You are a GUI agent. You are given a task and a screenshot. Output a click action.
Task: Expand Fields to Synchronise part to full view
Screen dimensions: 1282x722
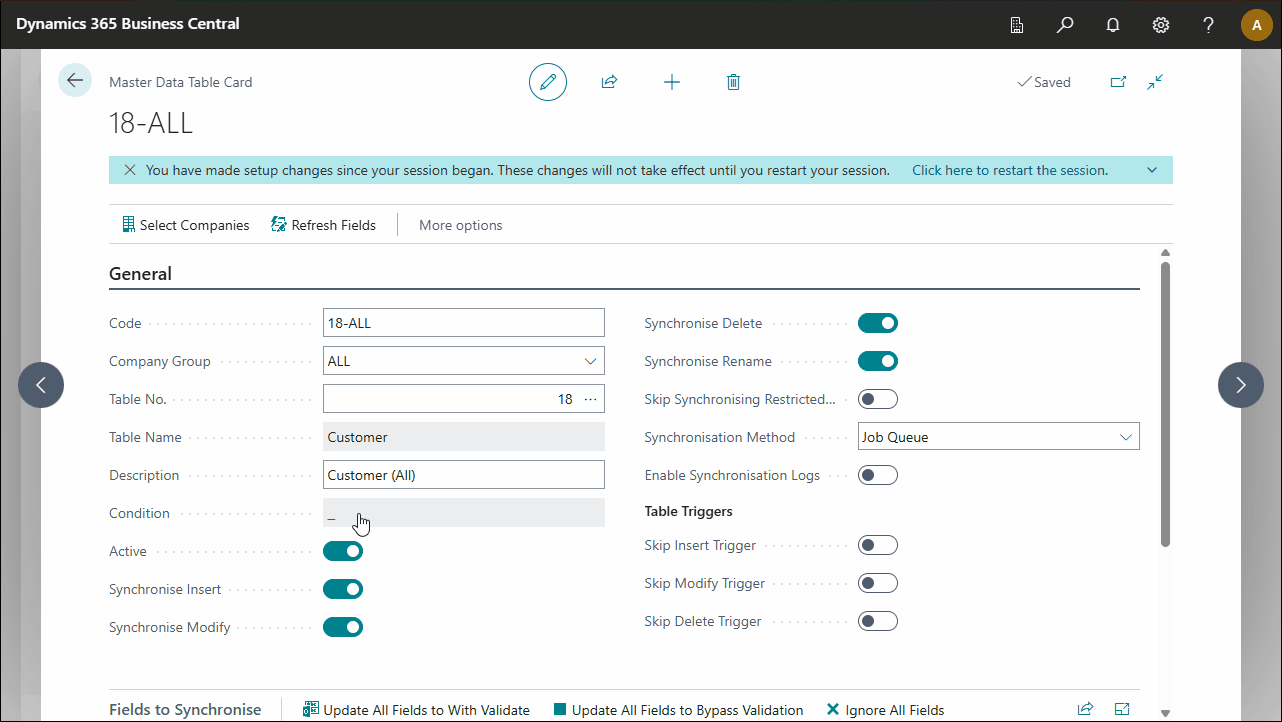click(1122, 709)
